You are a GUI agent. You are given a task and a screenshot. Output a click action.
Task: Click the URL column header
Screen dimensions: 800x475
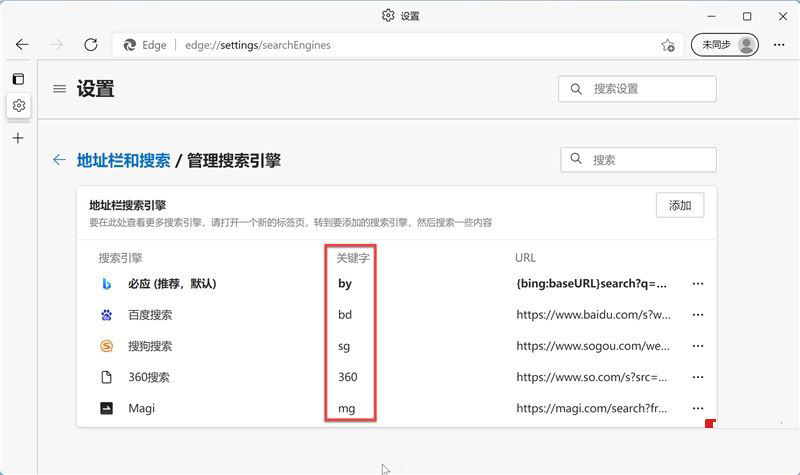point(525,258)
